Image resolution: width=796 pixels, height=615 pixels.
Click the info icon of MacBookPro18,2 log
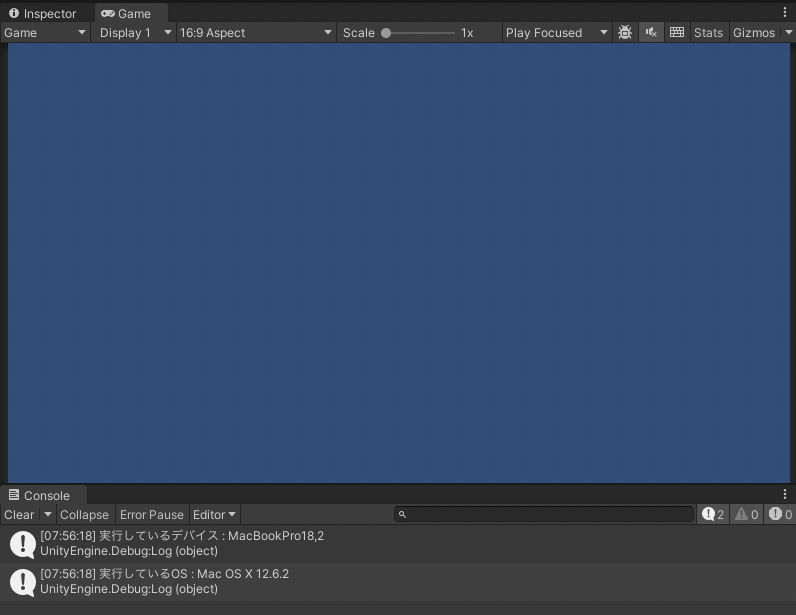point(23,544)
